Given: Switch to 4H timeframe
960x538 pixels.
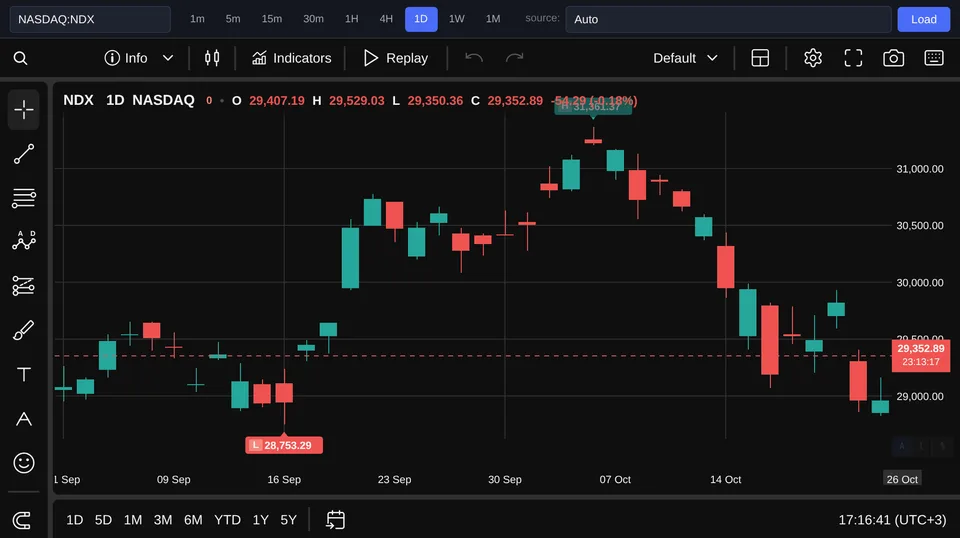Looking at the screenshot, I should click(x=386, y=19).
